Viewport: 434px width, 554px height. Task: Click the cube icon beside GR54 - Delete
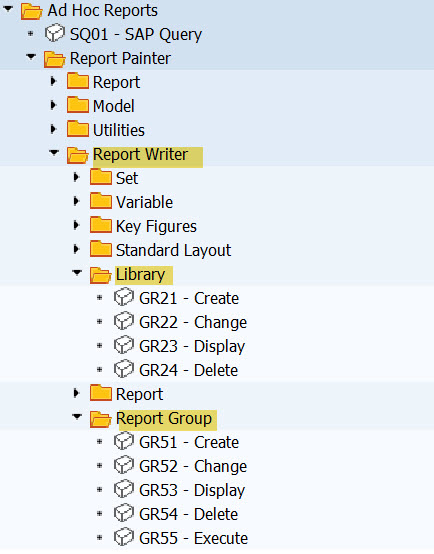pyautogui.click(x=124, y=513)
